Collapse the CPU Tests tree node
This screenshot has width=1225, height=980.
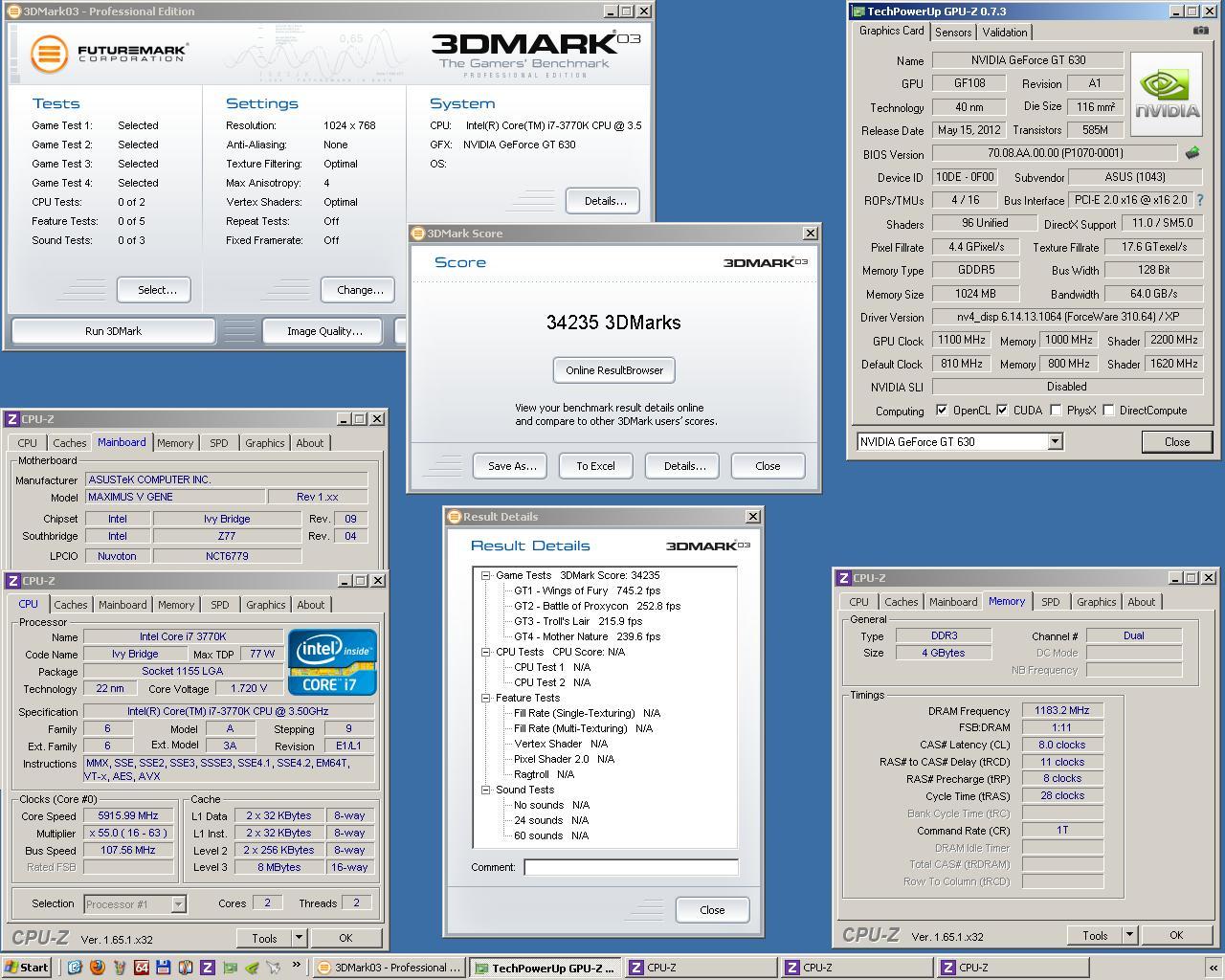point(485,652)
